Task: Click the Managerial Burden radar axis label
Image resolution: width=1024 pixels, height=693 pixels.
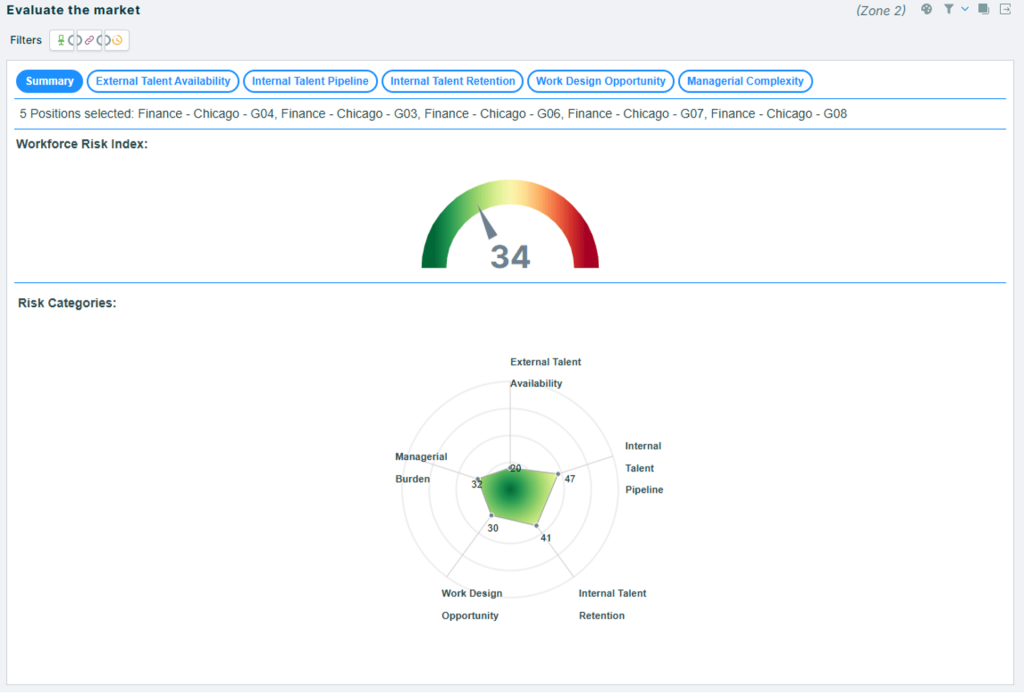Action: coord(421,468)
